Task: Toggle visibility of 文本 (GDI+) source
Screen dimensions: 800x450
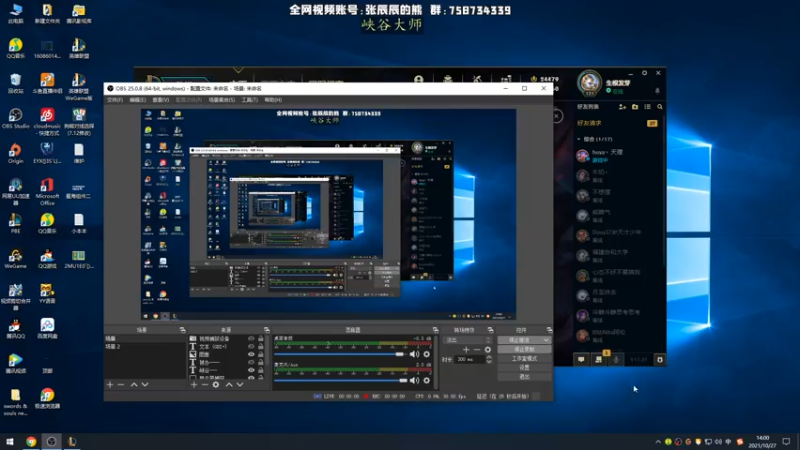Action: coord(251,346)
